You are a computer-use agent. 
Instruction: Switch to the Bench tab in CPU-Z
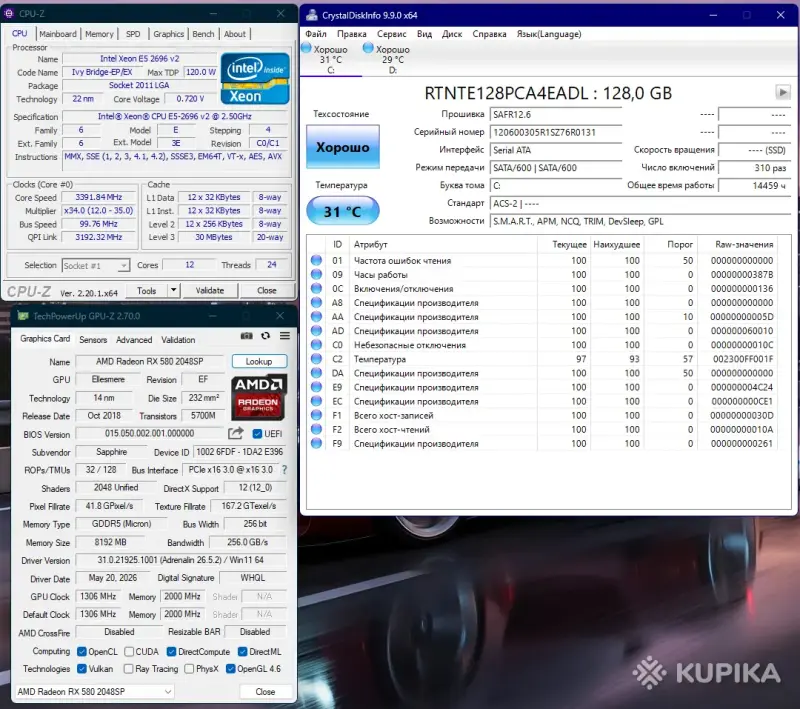(203, 34)
